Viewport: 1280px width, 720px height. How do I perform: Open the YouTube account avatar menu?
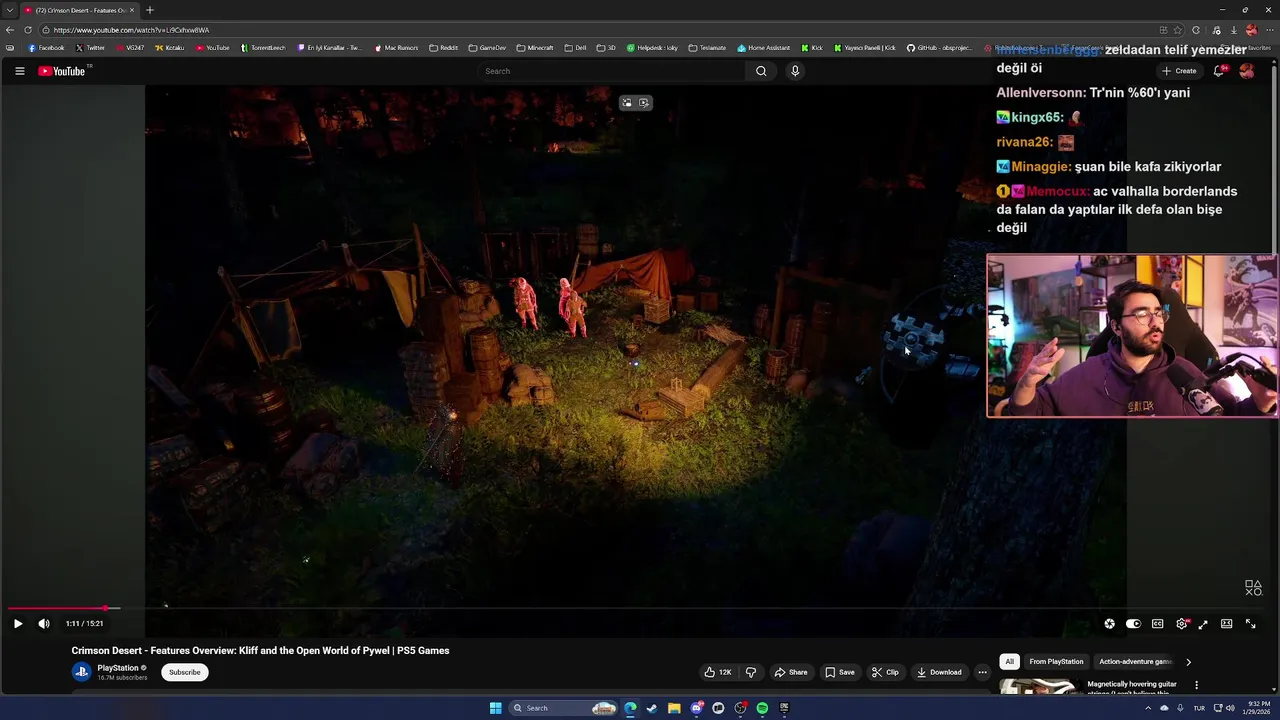[1246, 71]
